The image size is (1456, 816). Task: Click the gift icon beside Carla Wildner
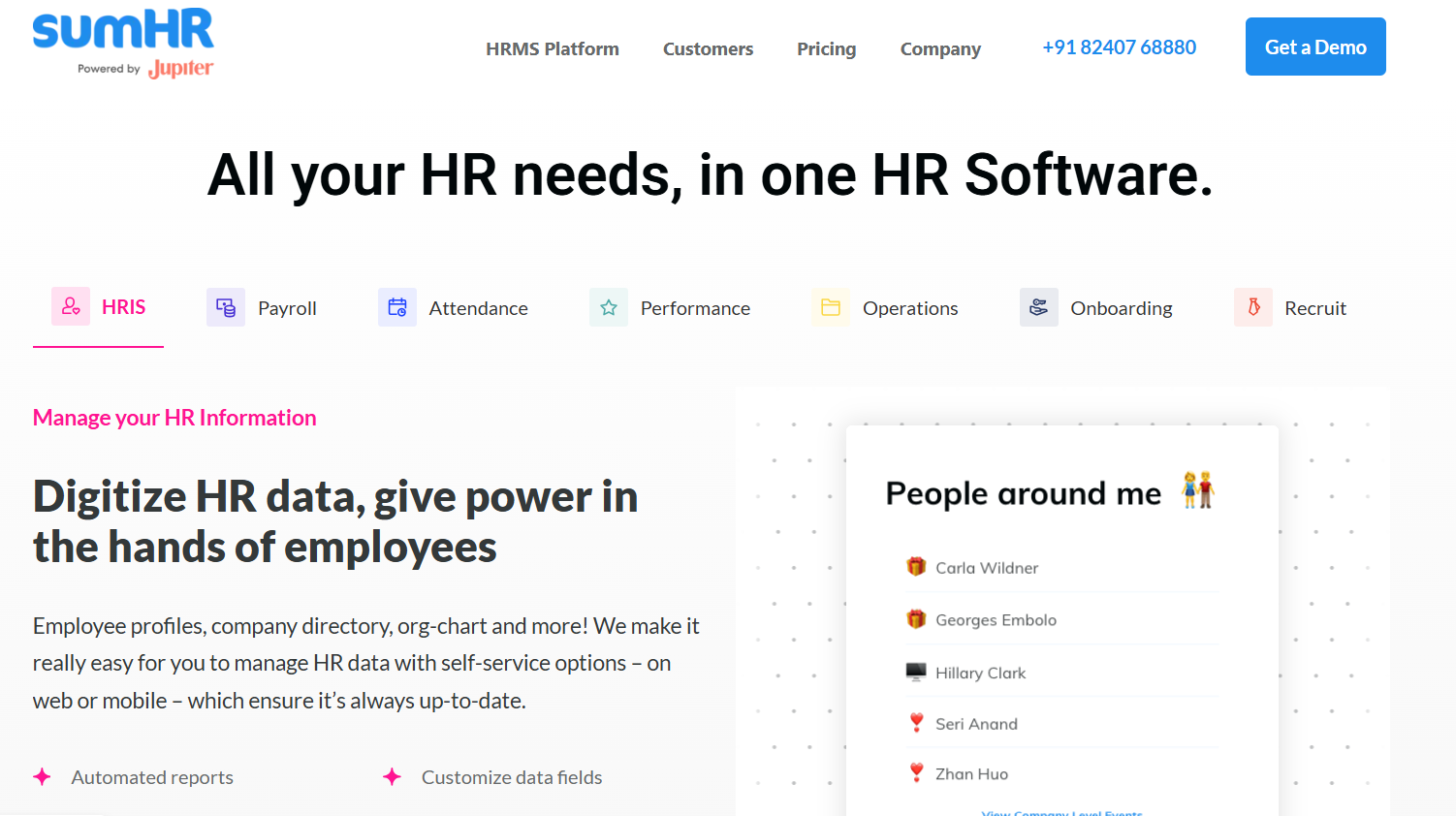[916, 567]
